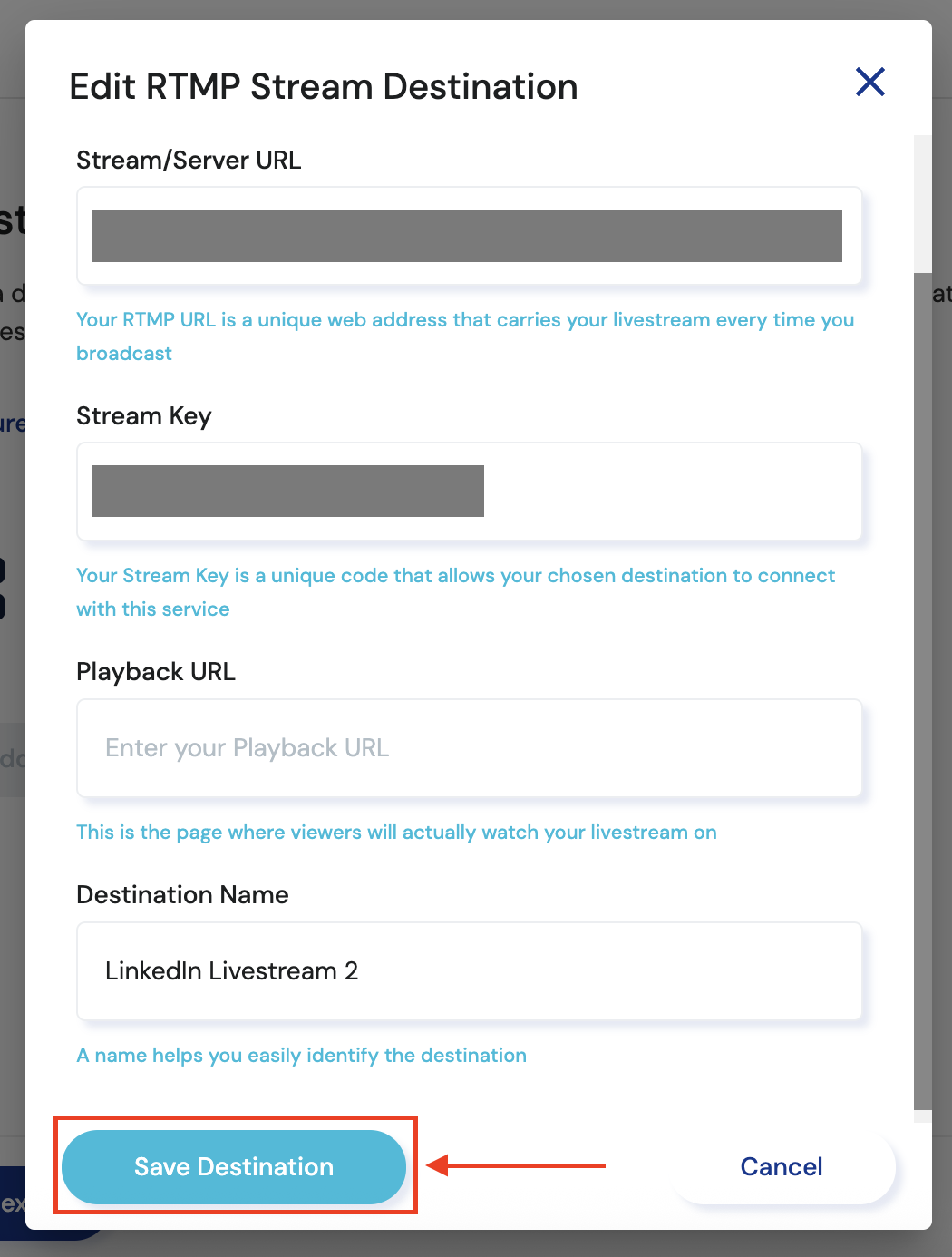This screenshot has height=1257, width=952.
Task: Click the dialog's vertical scrollbar thumb
Action: point(923,689)
